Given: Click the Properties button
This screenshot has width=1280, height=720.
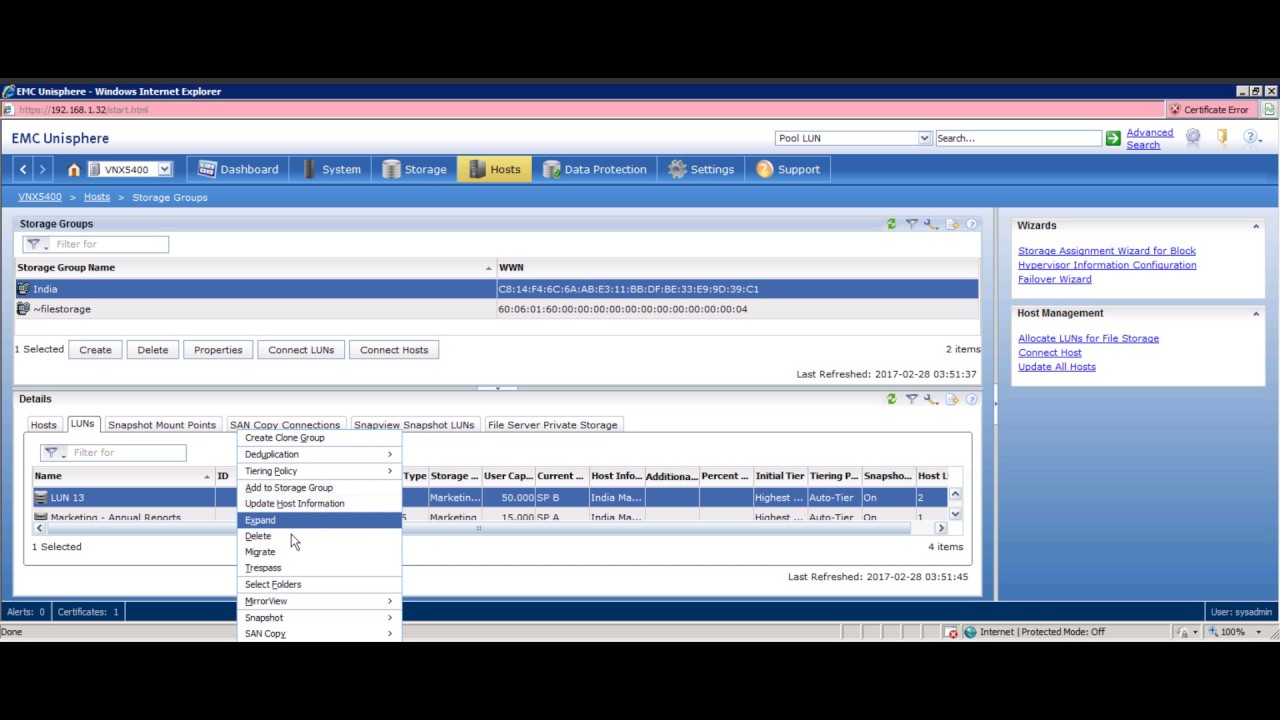Looking at the screenshot, I should 218,350.
